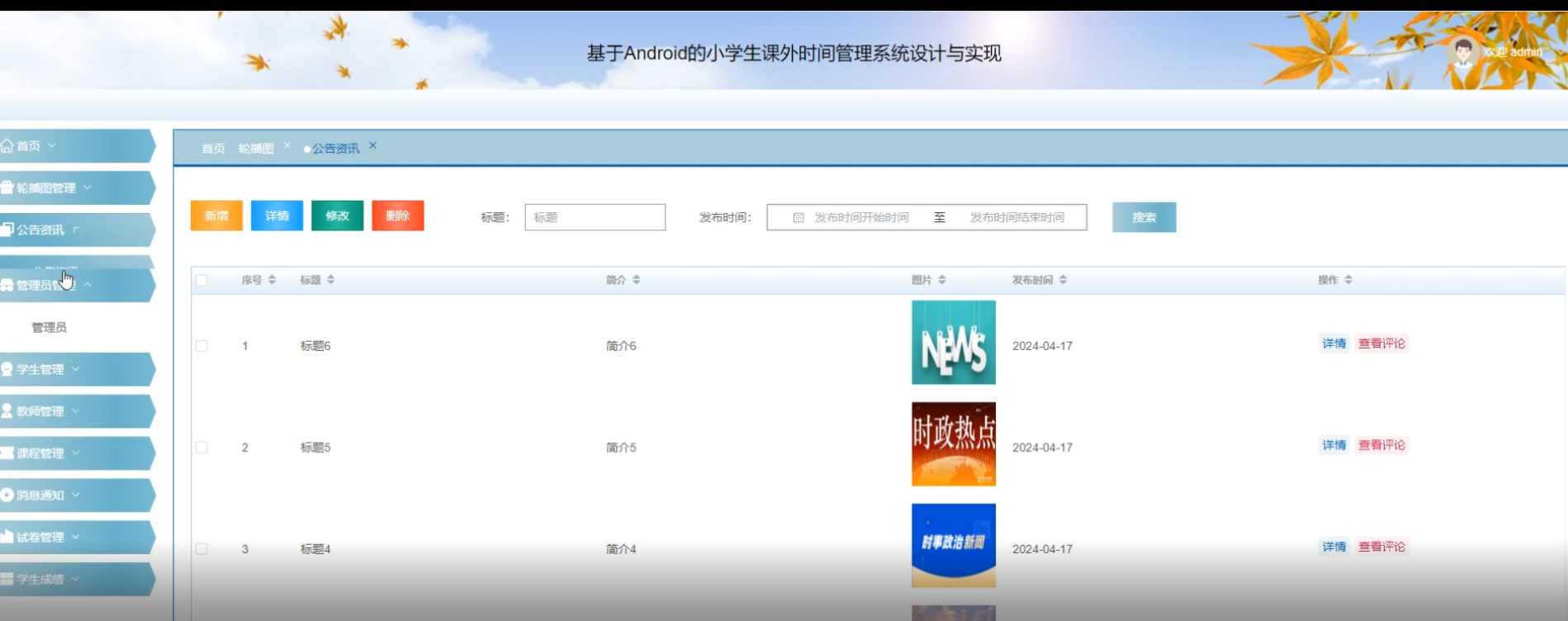Click the 教师管理 person icon
The image size is (1568, 621).
(7, 411)
